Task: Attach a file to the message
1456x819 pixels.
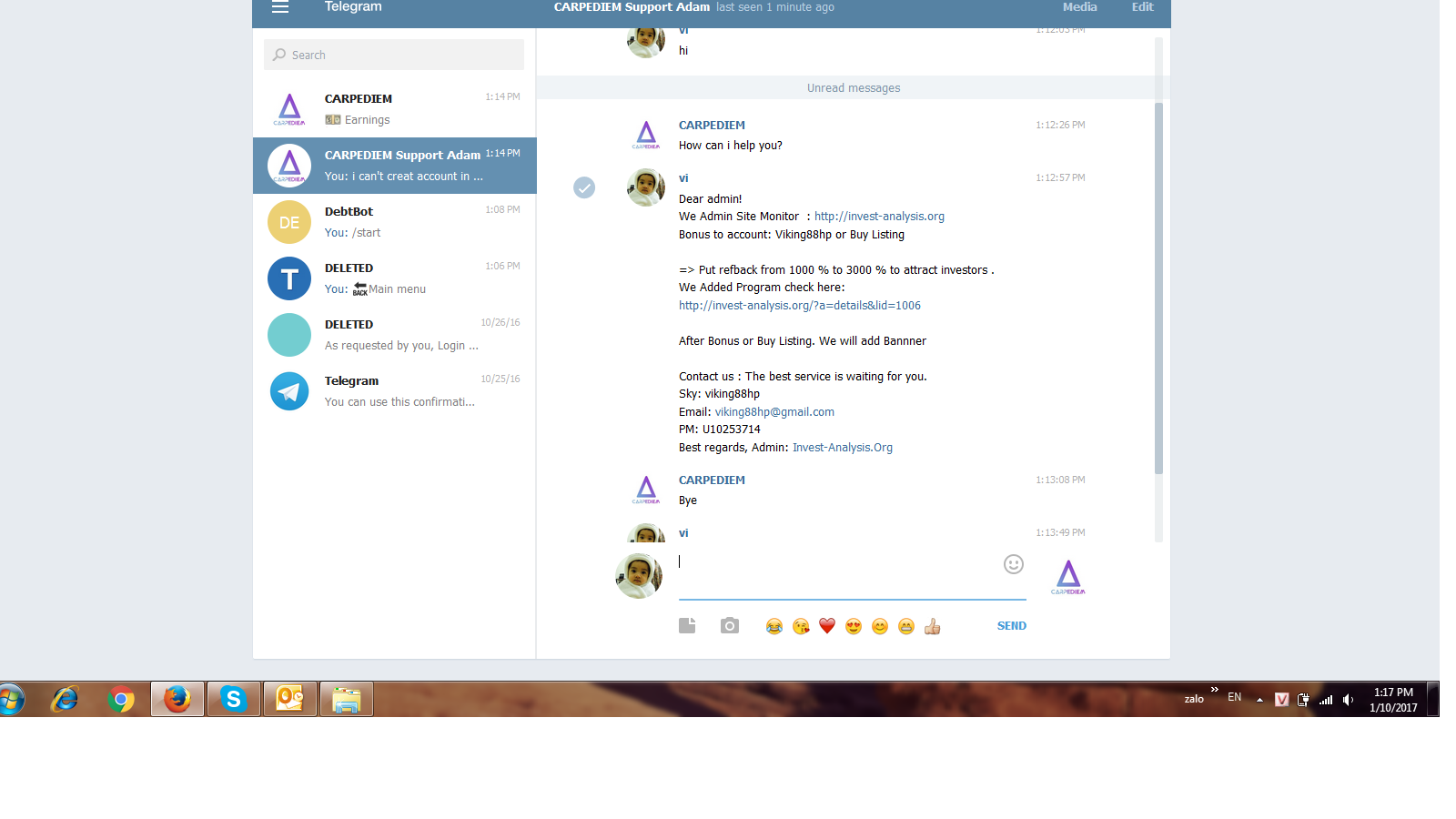Action: pyautogui.click(x=687, y=626)
